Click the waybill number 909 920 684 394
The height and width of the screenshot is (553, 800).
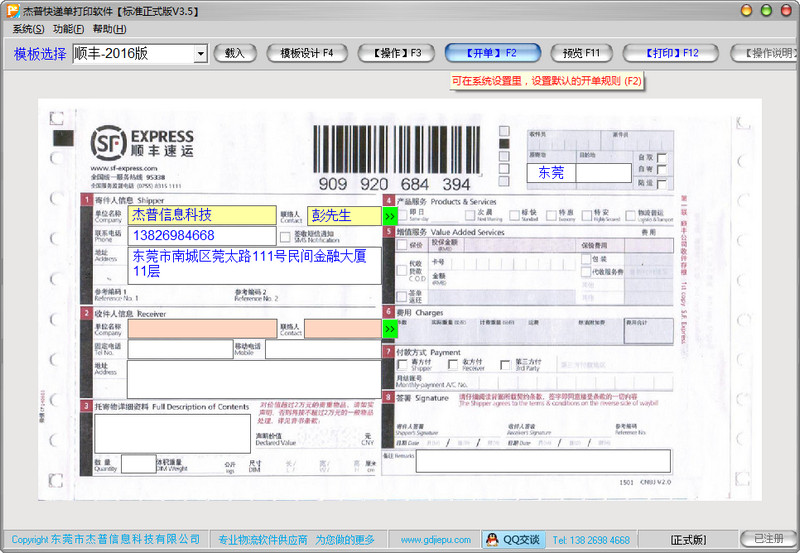[x=394, y=184]
